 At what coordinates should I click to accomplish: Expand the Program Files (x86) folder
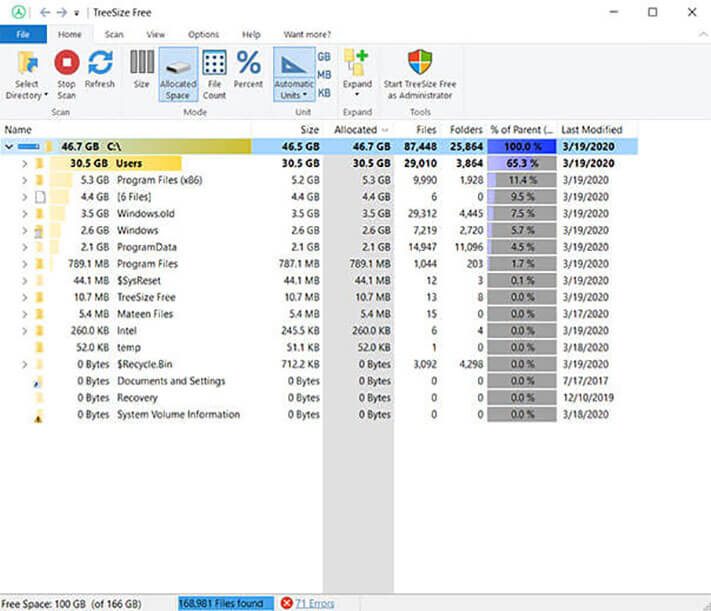[24, 181]
